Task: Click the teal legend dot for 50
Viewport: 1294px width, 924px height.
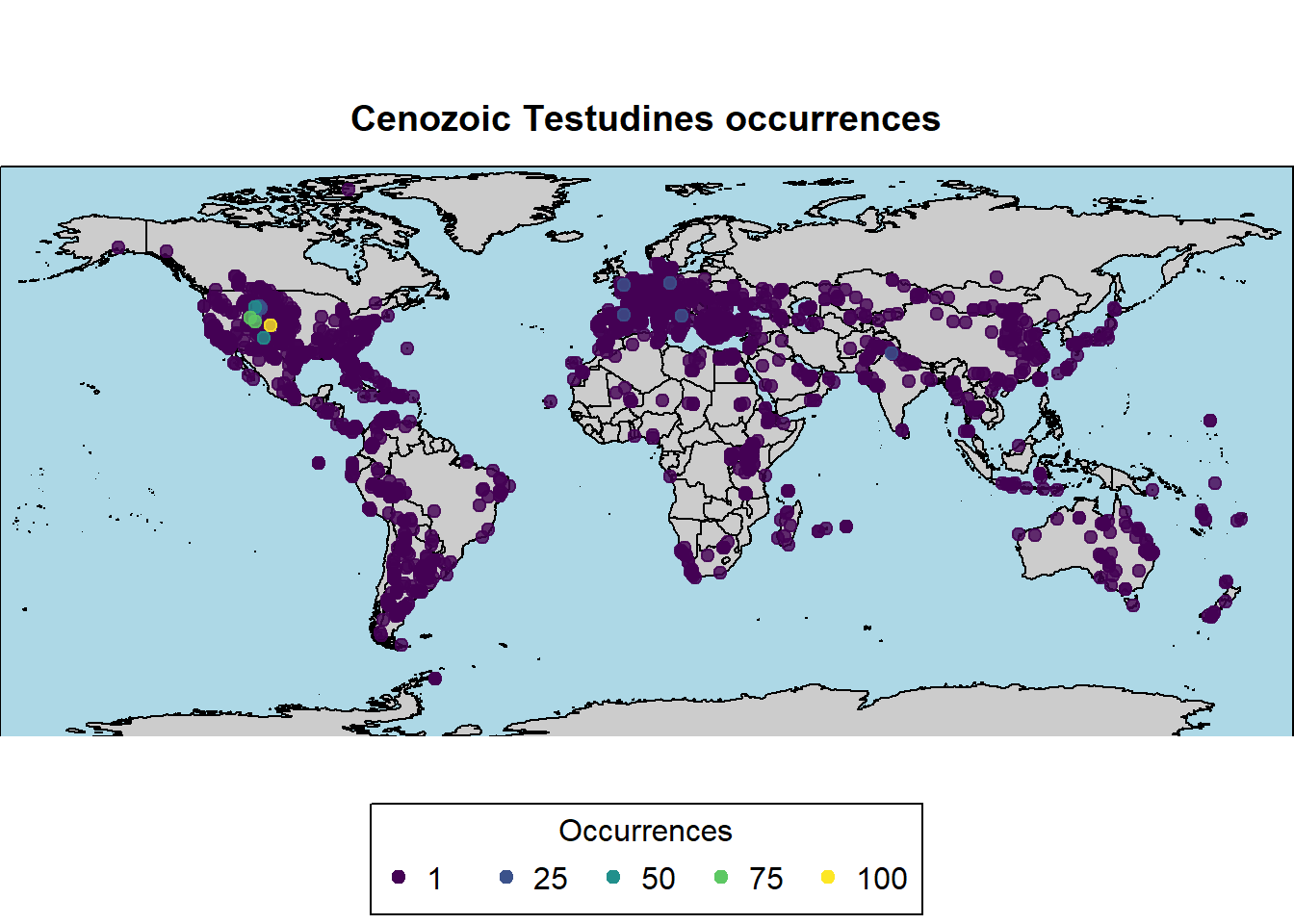Action: [x=613, y=877]
